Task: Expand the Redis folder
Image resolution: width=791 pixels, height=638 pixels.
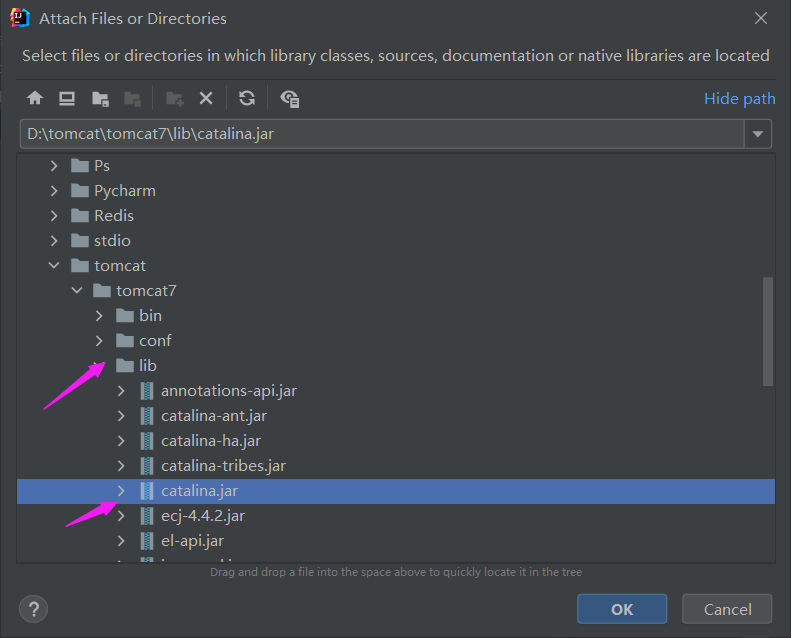Action: pos(54,216)
